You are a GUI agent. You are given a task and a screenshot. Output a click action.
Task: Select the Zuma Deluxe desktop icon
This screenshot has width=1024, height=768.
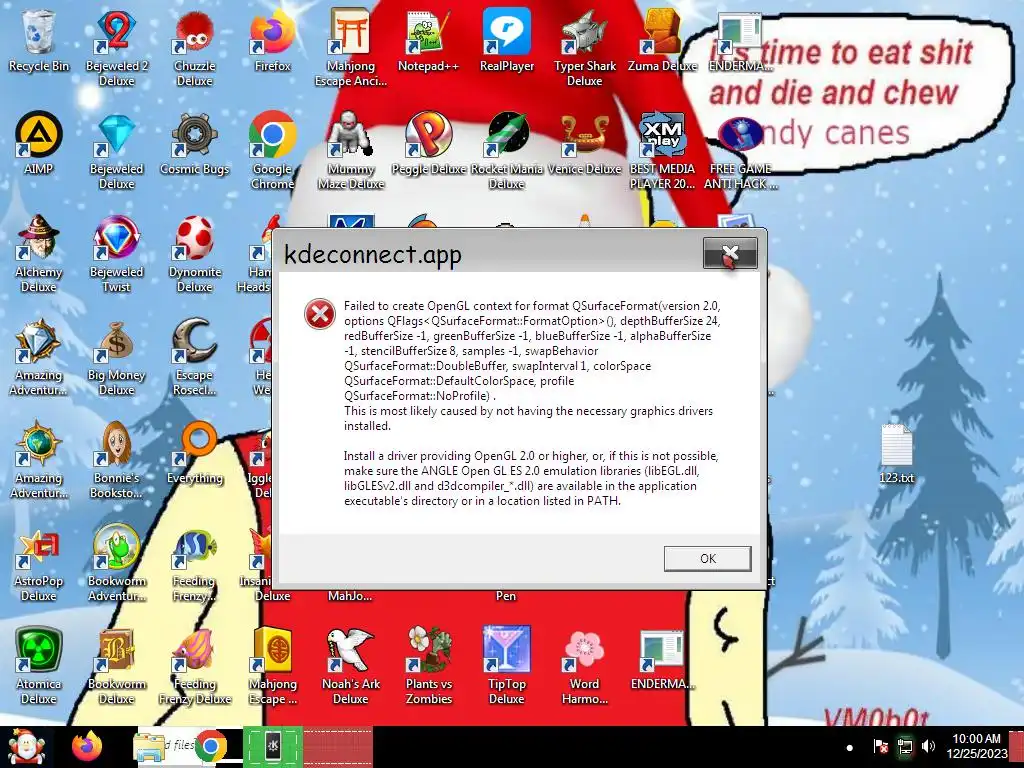click(662, 40)
